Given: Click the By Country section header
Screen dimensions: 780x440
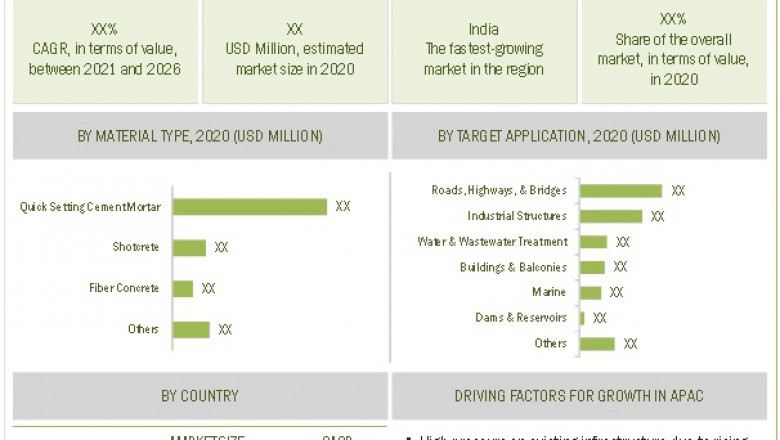Looking at the screenshot, I should (x=200, y=396).
